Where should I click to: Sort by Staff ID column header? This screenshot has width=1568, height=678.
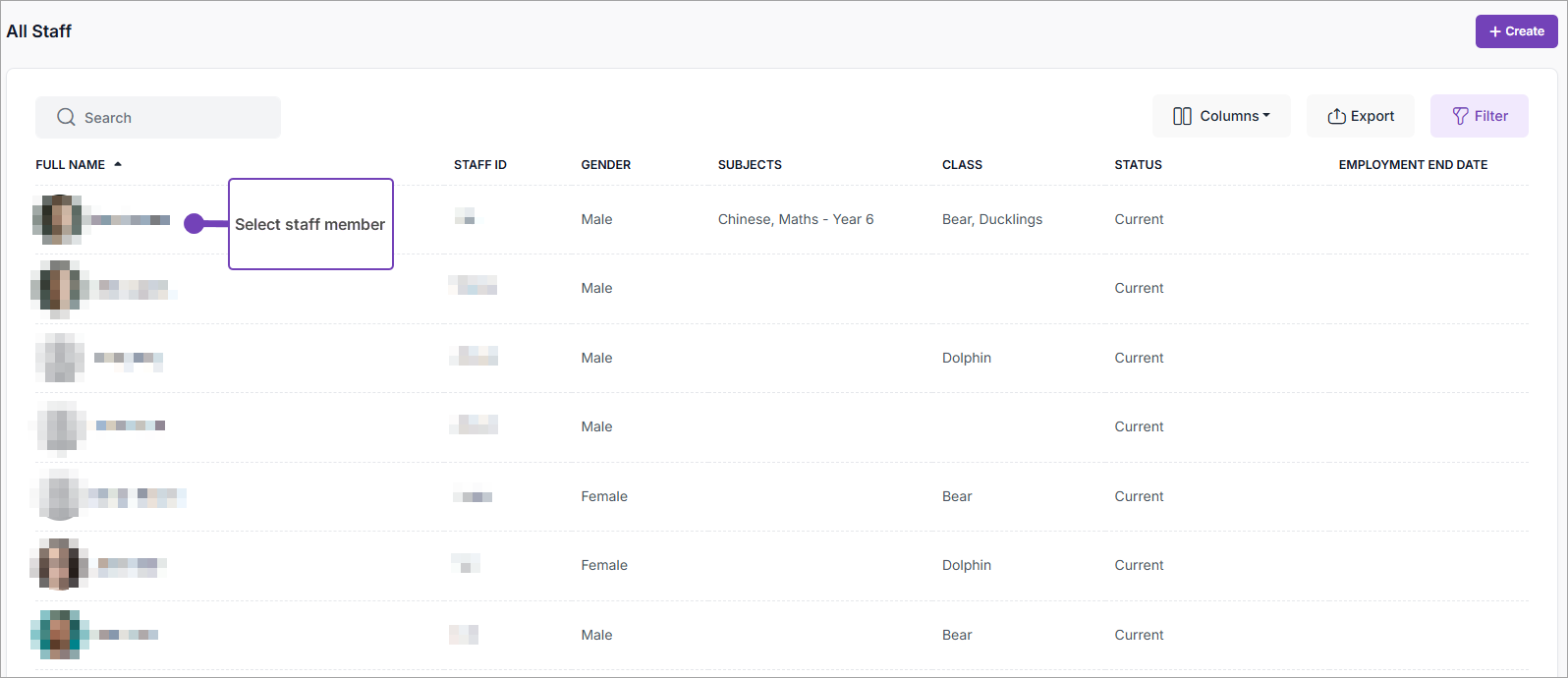[479, 165]
